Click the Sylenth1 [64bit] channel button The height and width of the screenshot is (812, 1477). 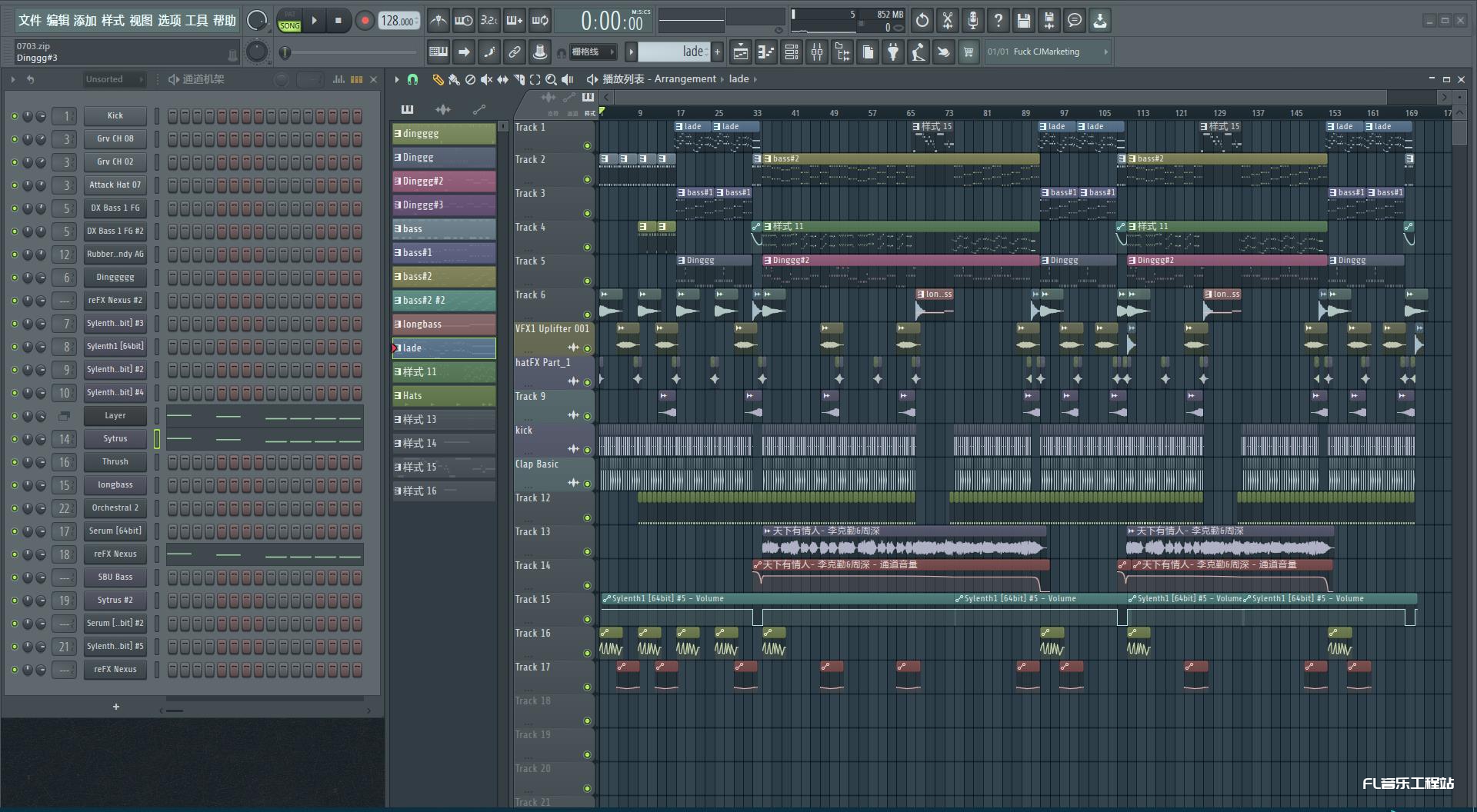click(115, 347)
